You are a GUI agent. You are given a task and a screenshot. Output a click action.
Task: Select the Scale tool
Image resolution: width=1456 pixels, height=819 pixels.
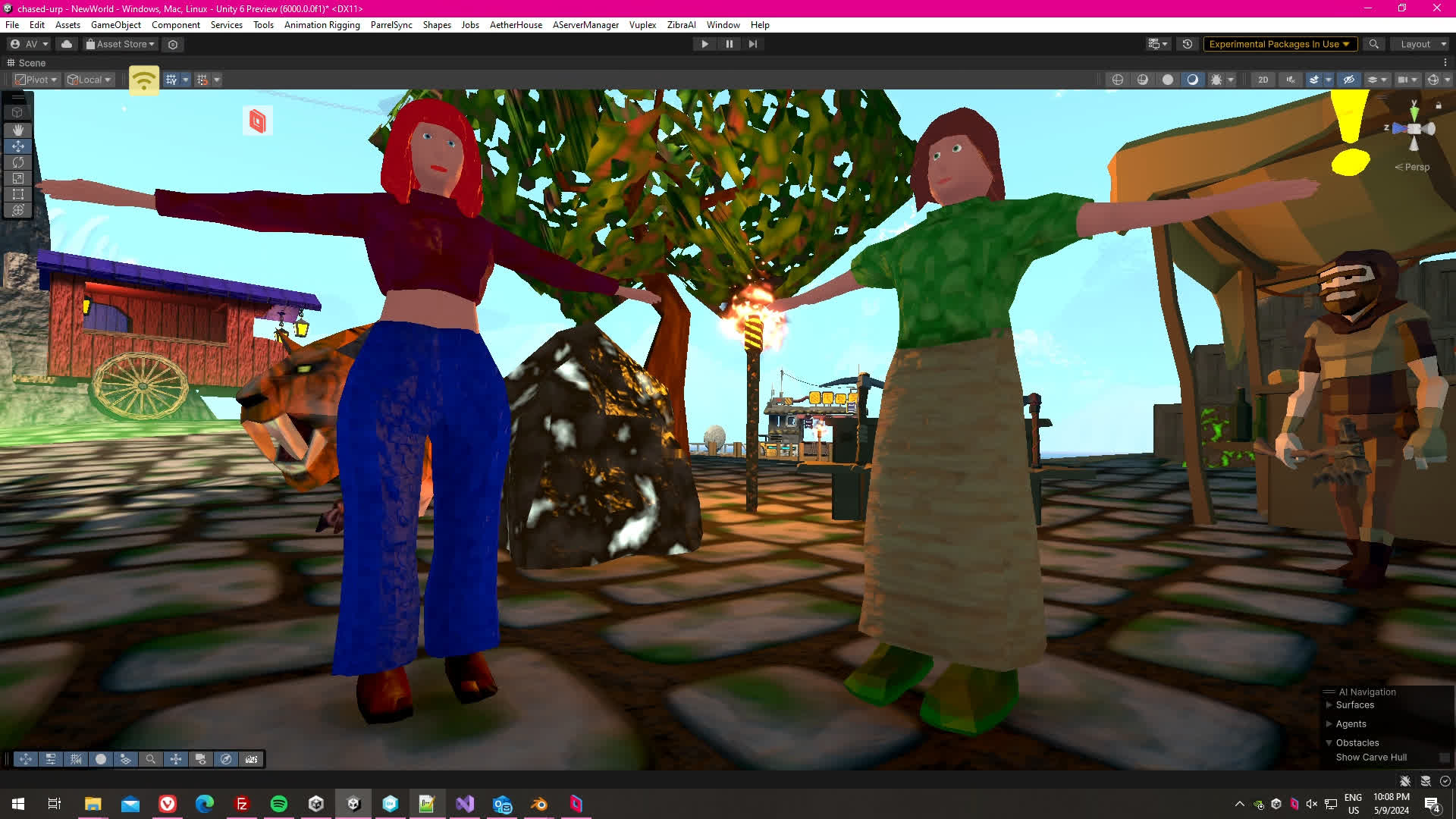click(x=17, y=178)
